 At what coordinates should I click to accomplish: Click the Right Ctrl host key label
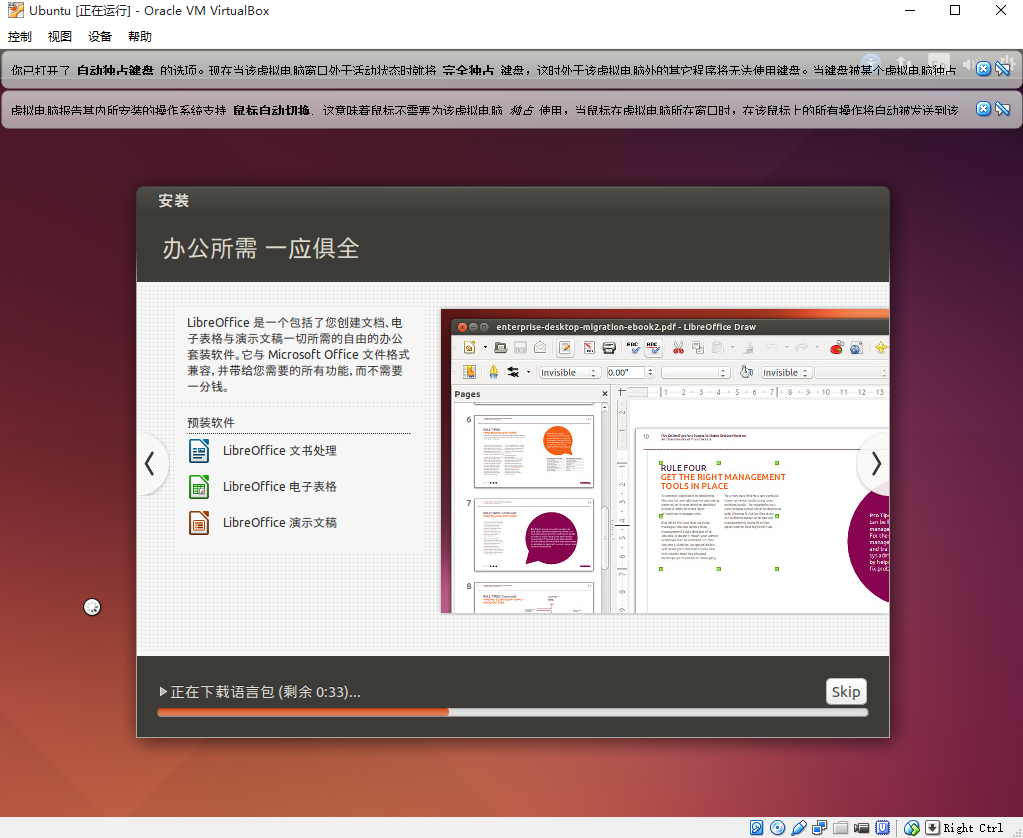973,828
